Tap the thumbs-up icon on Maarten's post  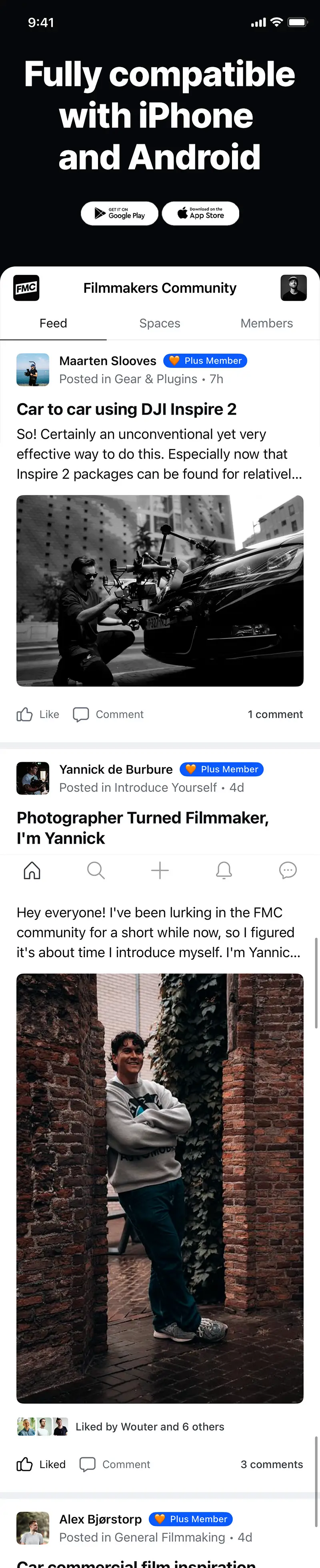point(24,714)
